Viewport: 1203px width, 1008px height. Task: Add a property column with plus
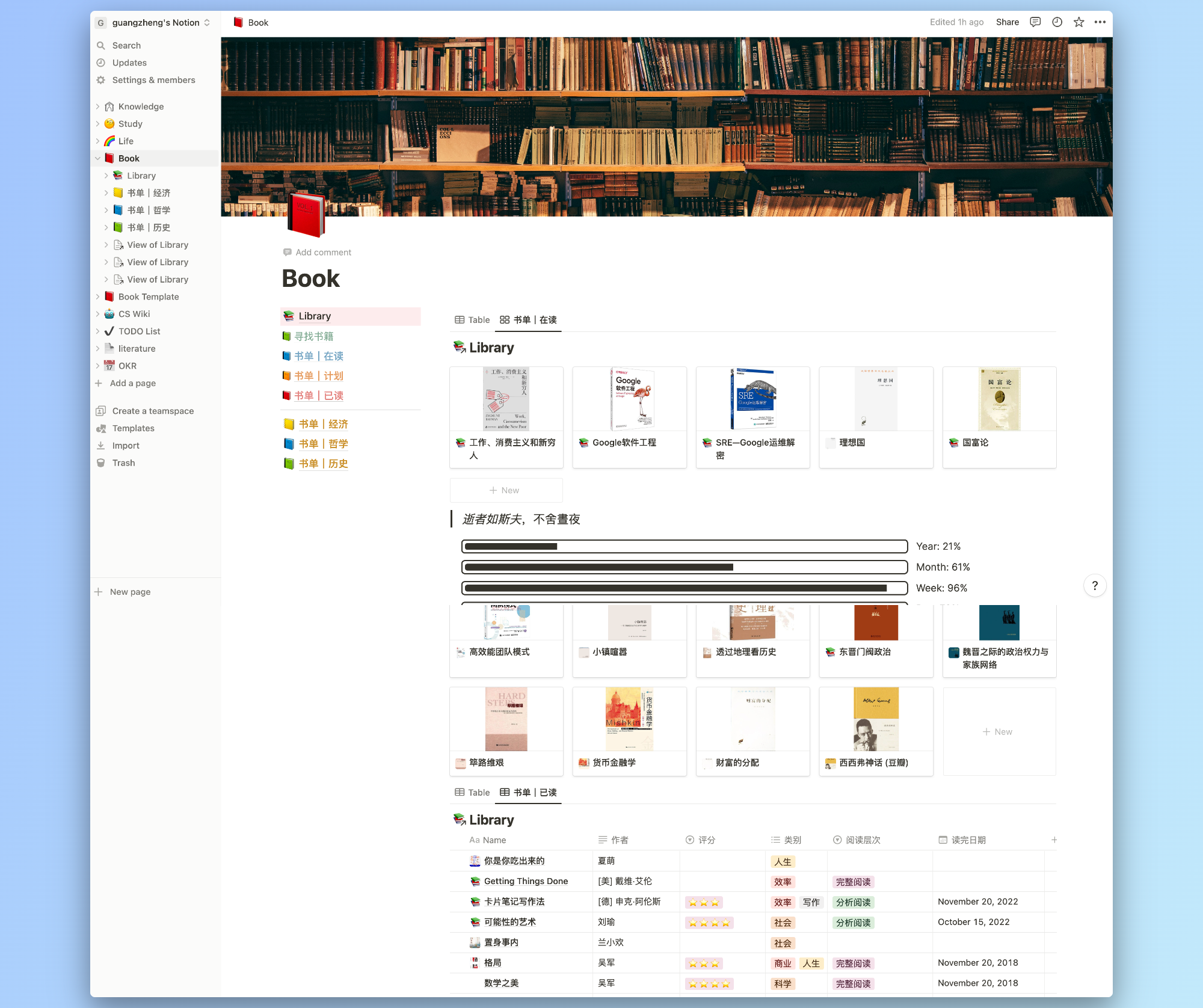point(1054,840)
